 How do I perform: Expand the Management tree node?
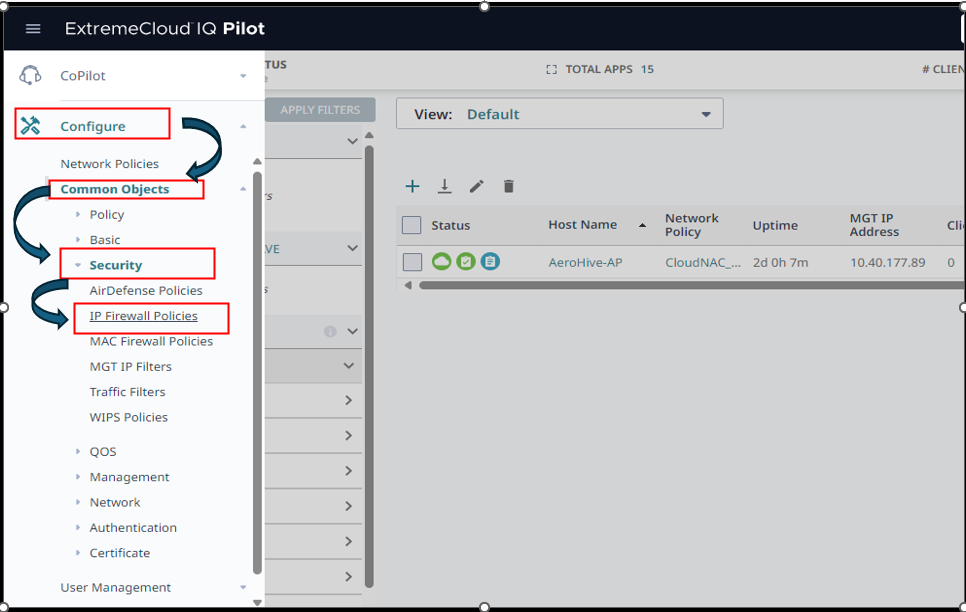tap(78, 476)
